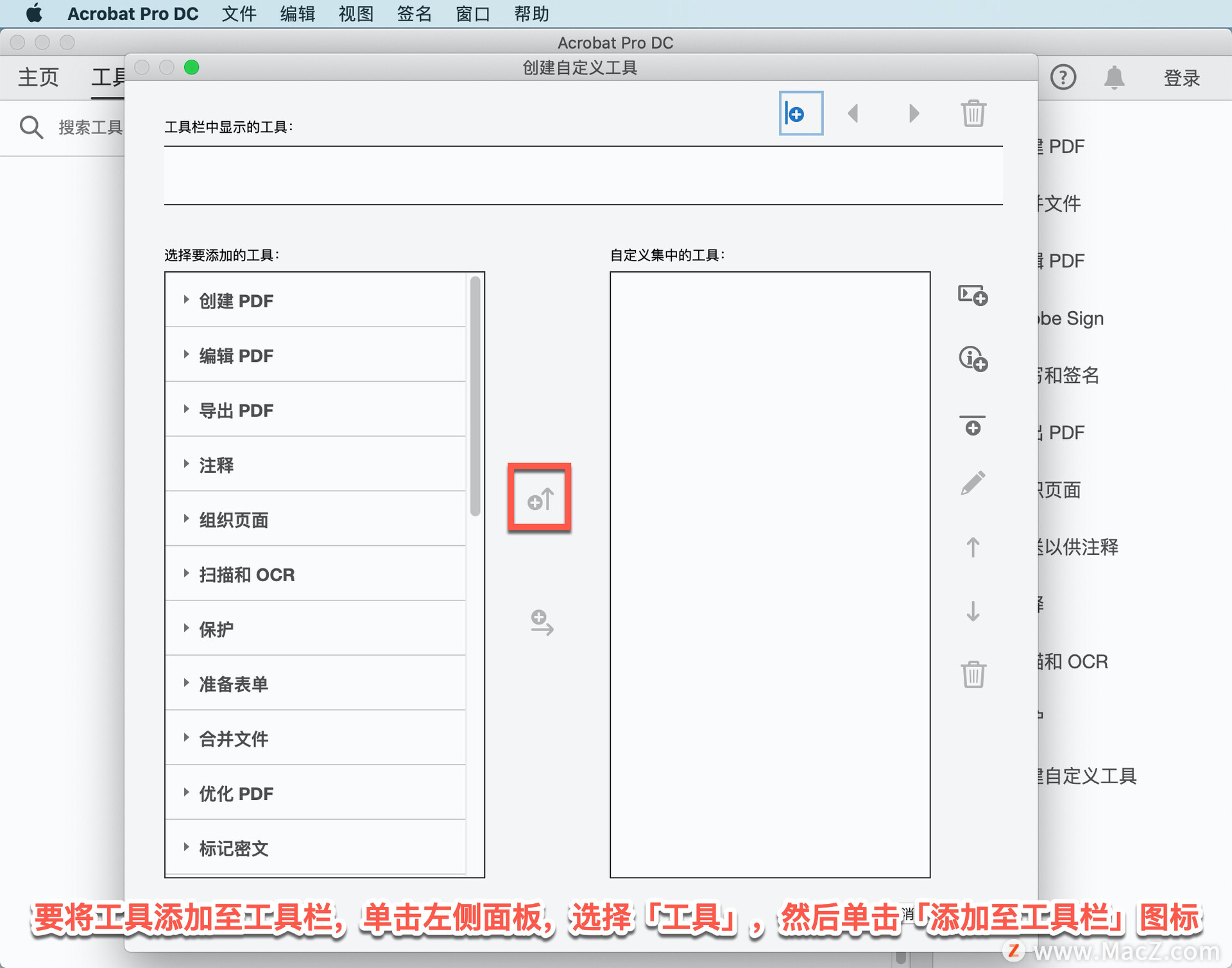Move toolbar tool right with right arrow
This screenshot has height=968, width=1232.
point(914,114)
